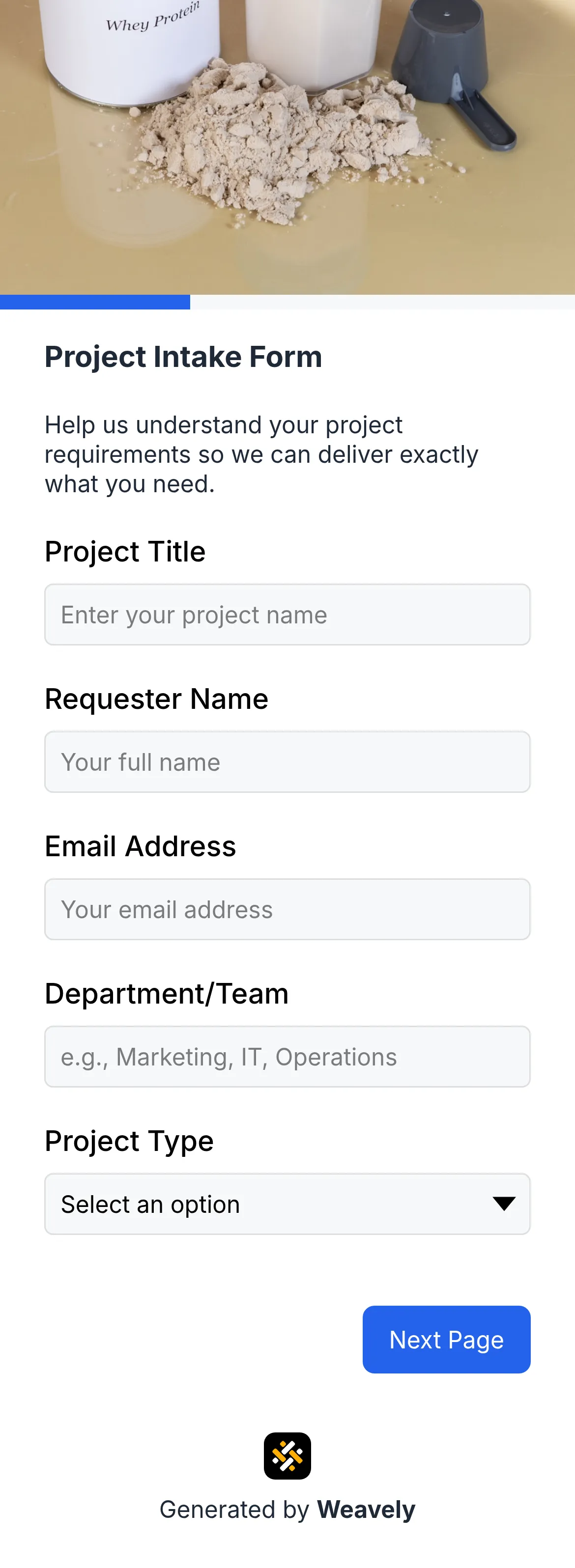Click the whey protein header image
The image size is (575, 1568).
[x=287, y=146]
